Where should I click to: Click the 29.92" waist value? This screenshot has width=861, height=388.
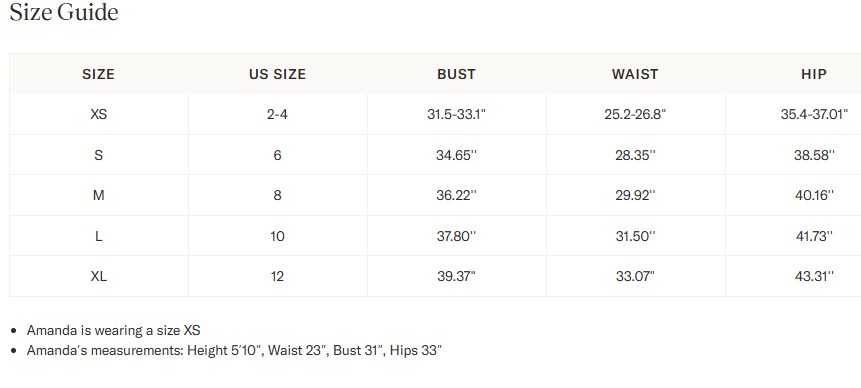pyautogui.click(x=635, y=195)
